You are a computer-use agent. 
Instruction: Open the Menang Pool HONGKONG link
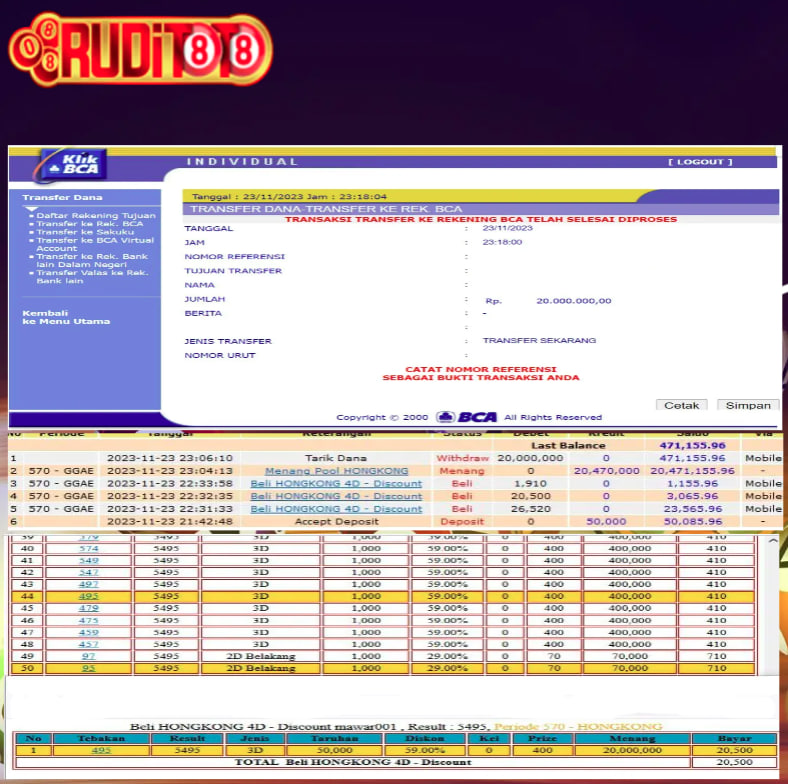(x=336, y=471)
